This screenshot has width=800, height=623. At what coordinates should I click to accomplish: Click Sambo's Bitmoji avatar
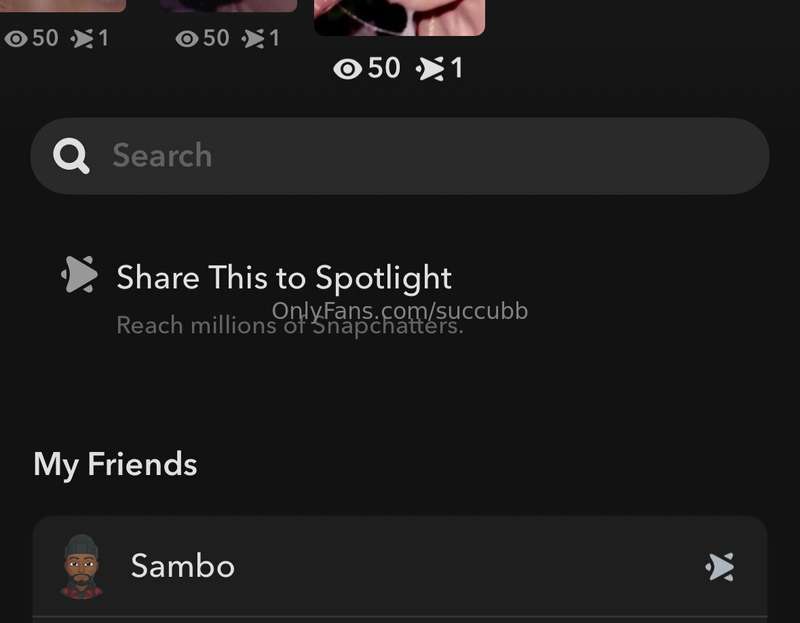pyautogui.click(x=81, y=566)
